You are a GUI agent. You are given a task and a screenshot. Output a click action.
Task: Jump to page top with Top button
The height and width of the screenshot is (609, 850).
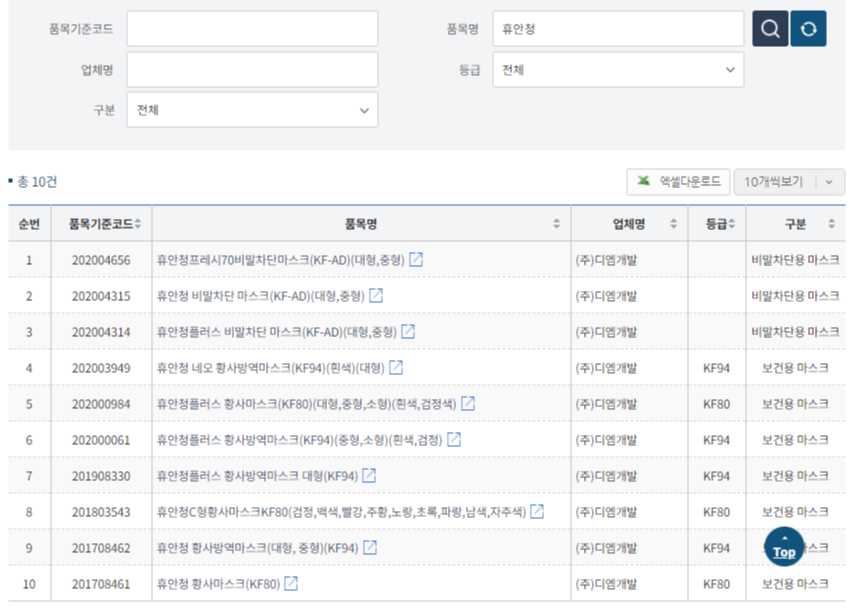coord(784,547)
